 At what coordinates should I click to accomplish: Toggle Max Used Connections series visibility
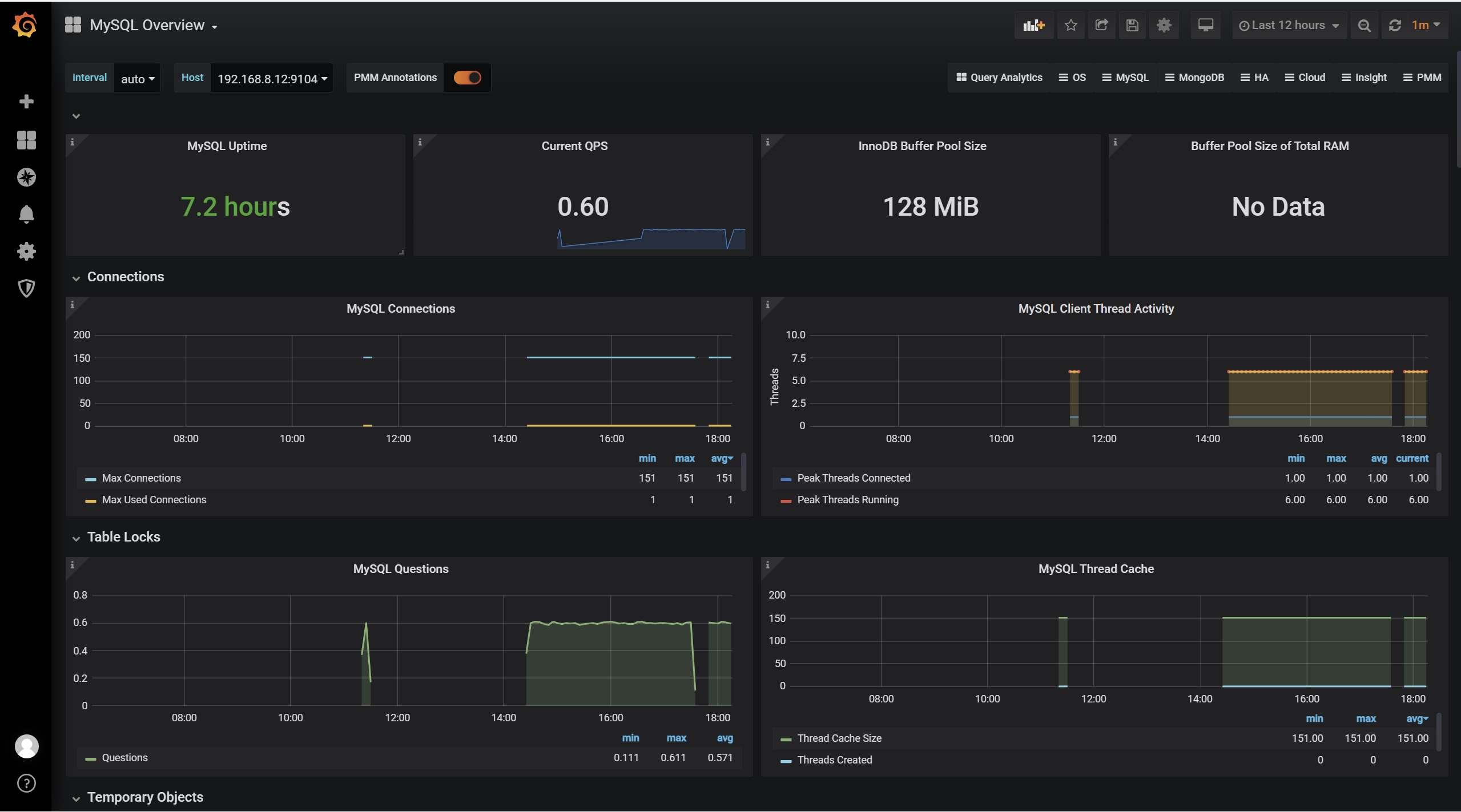[x=154, y=500]
